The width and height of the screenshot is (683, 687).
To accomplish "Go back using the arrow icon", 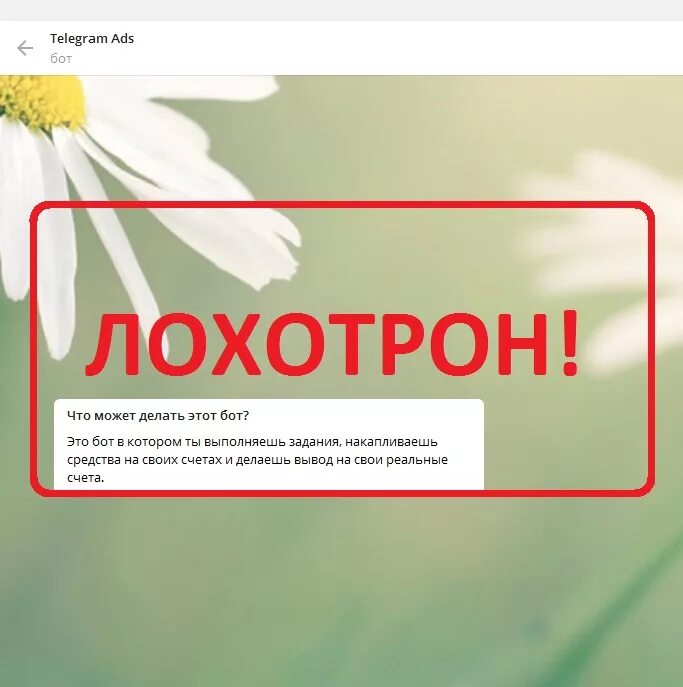I will click(25, 48).
